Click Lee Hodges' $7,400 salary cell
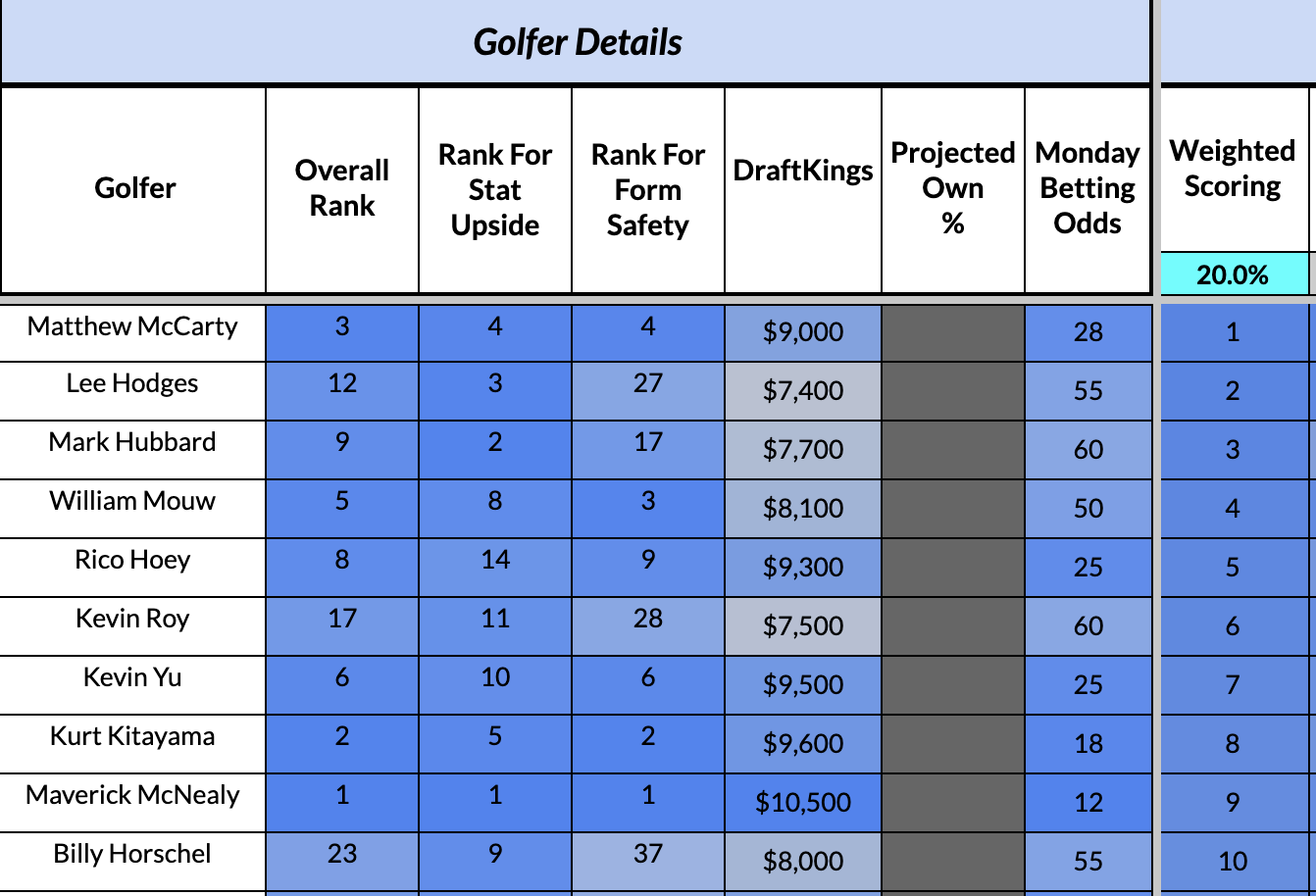 tap(803, 391)
